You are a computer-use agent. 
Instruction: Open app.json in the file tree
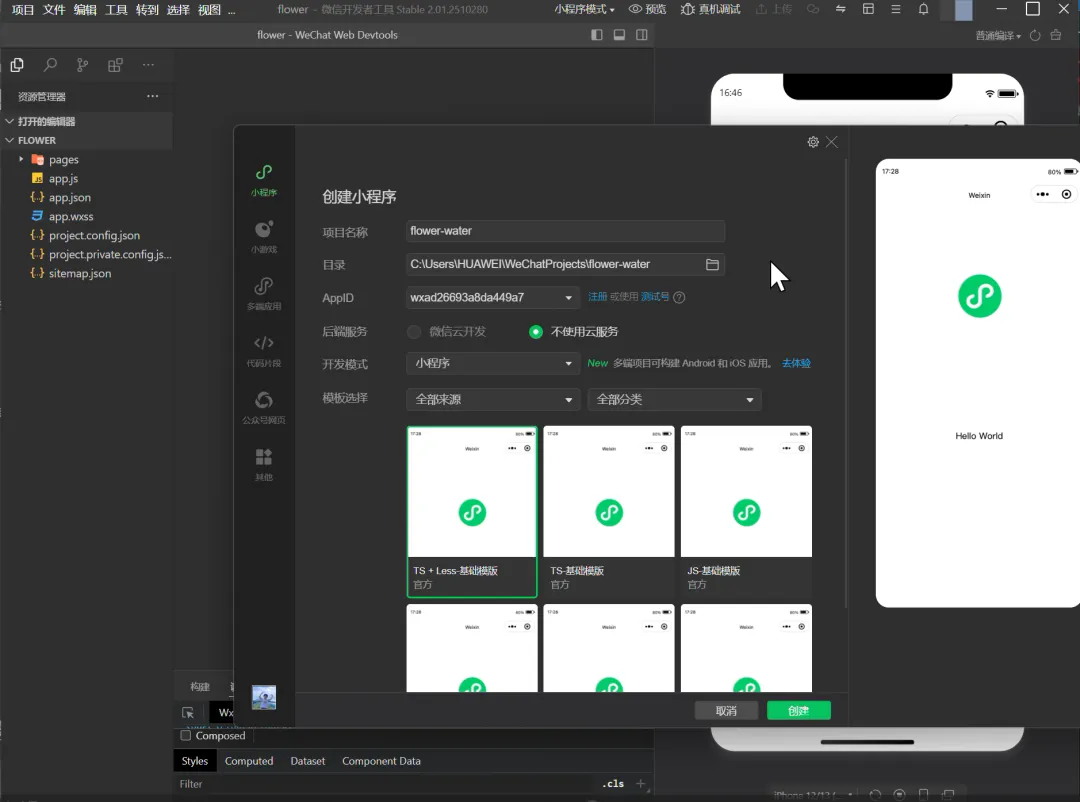70,198
